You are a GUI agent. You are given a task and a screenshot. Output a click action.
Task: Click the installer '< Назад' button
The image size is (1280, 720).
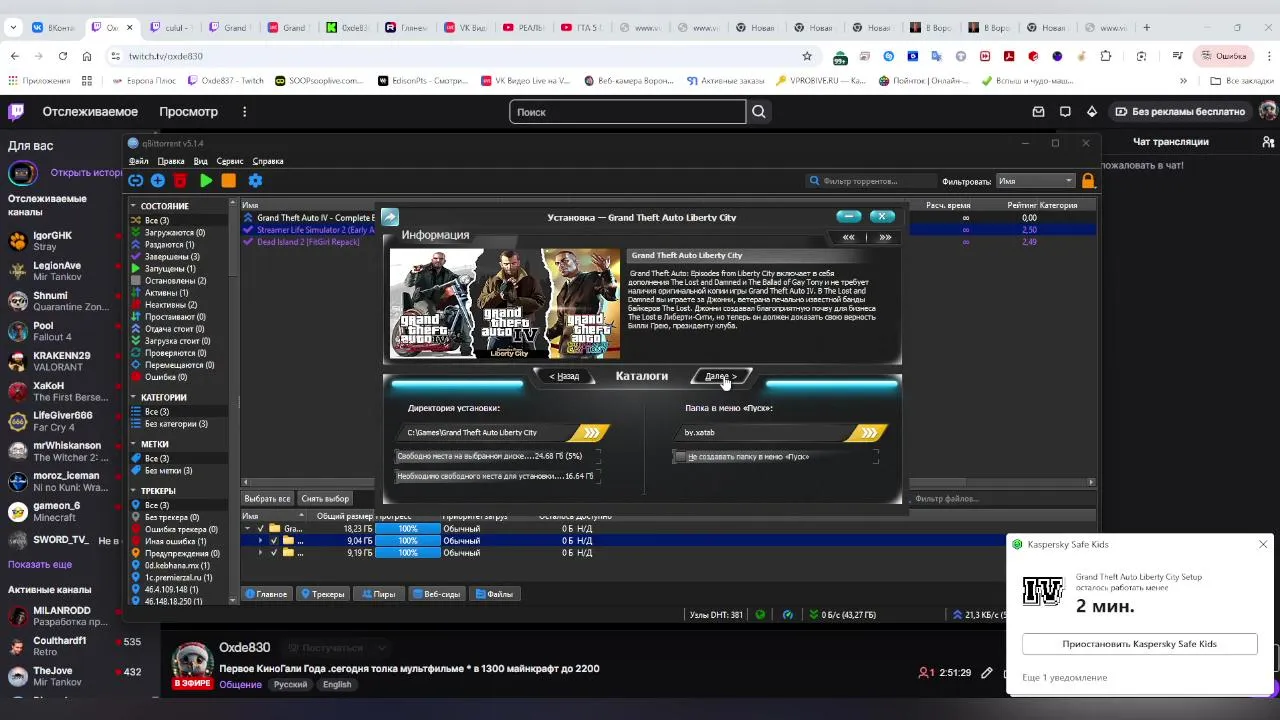pyautogui.click(x=564, y=377)
